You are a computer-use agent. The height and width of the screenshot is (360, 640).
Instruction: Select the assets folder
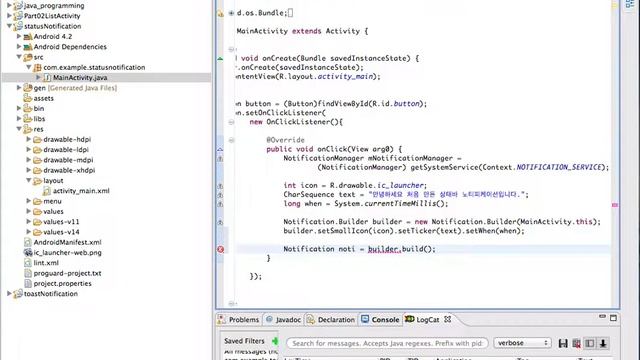[43, 98]
